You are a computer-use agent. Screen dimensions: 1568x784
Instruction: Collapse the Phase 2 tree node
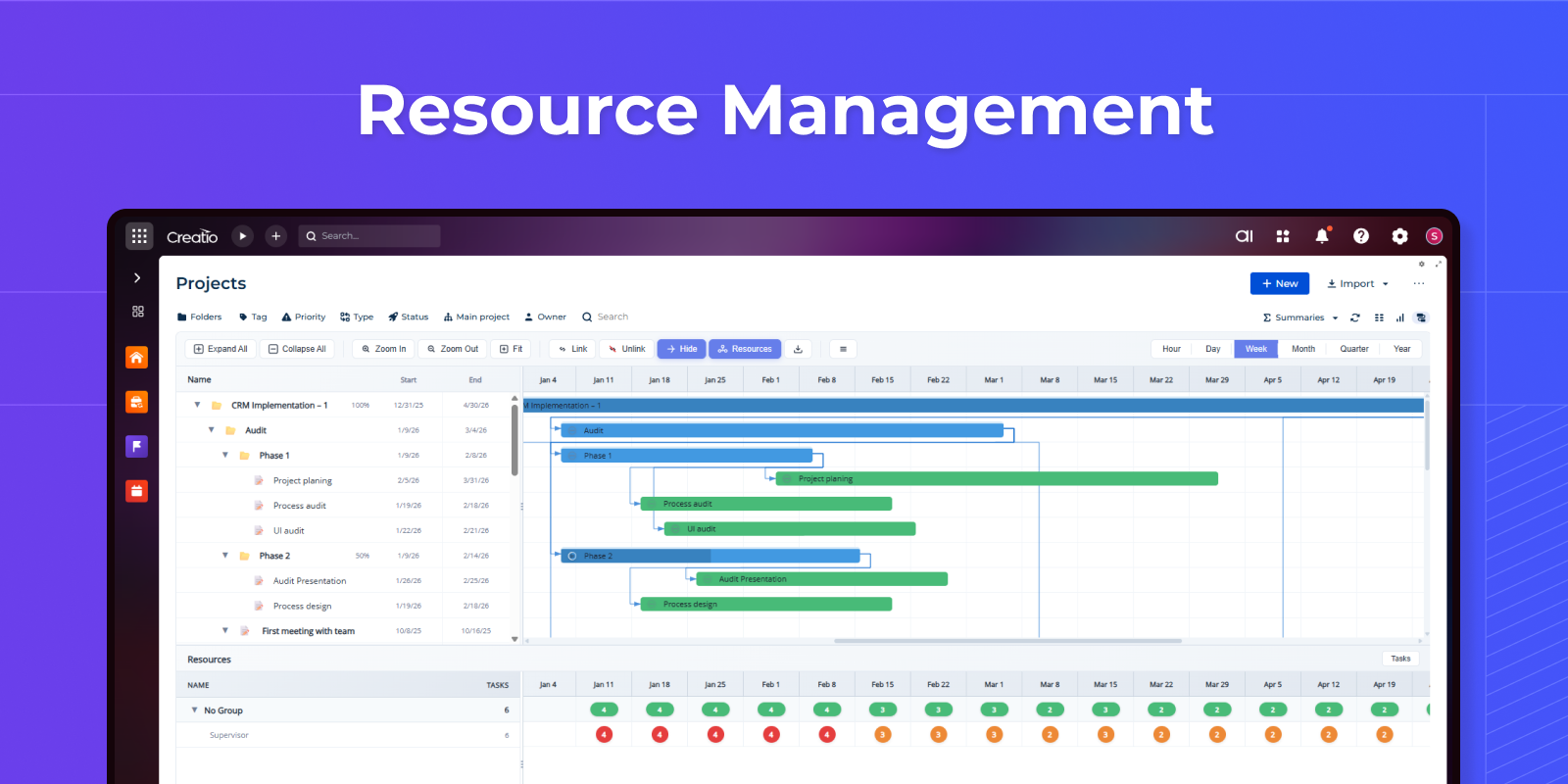[225, 556]
